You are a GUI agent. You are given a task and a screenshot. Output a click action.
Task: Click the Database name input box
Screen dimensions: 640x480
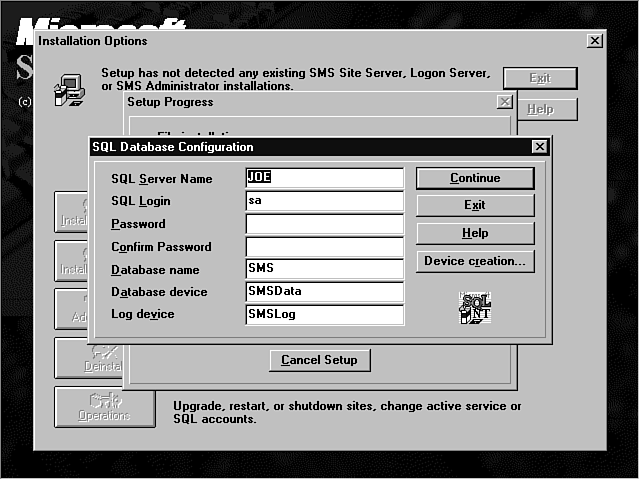(324, 269)
